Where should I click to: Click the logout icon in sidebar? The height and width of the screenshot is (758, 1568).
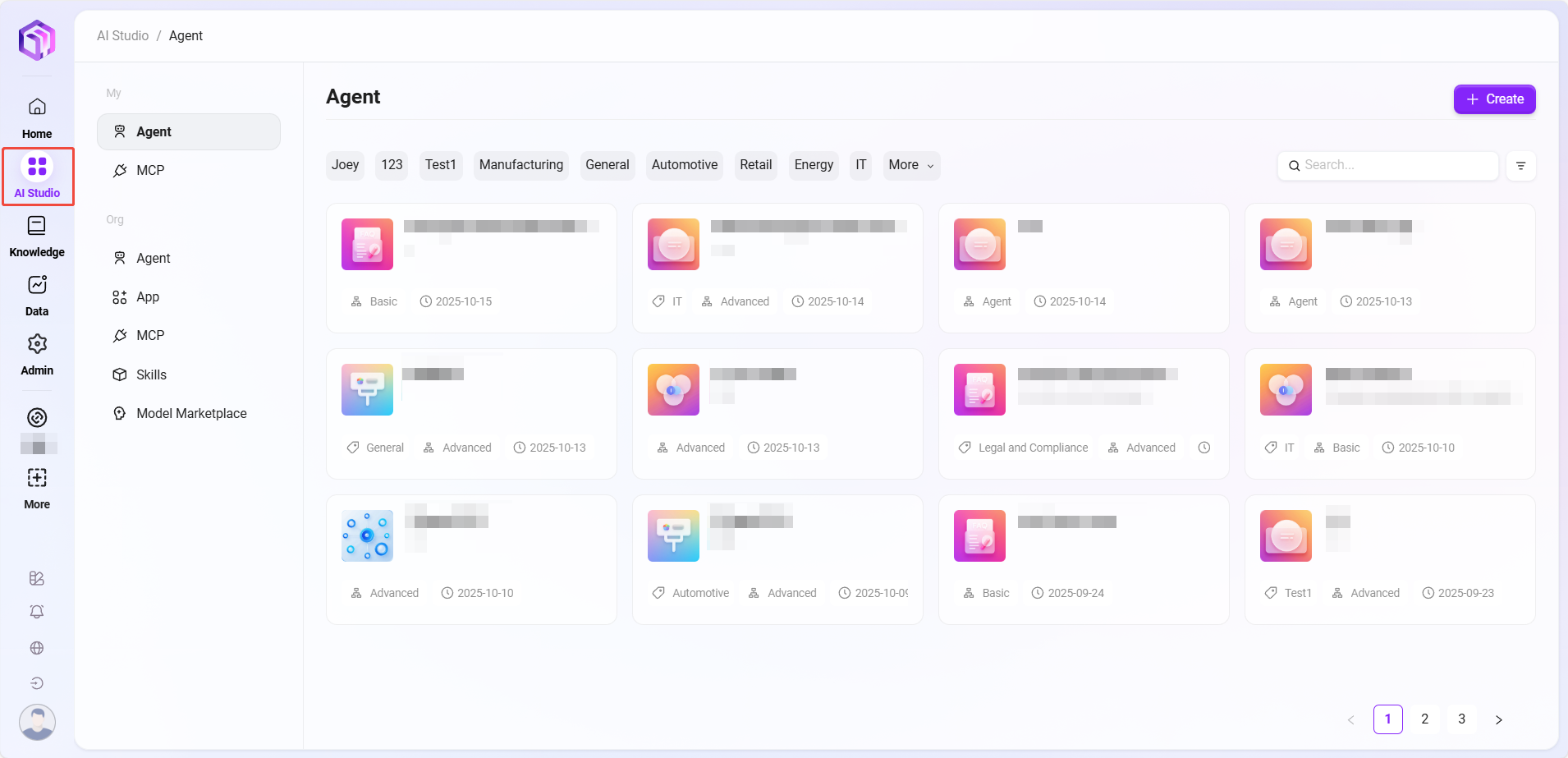37,683
